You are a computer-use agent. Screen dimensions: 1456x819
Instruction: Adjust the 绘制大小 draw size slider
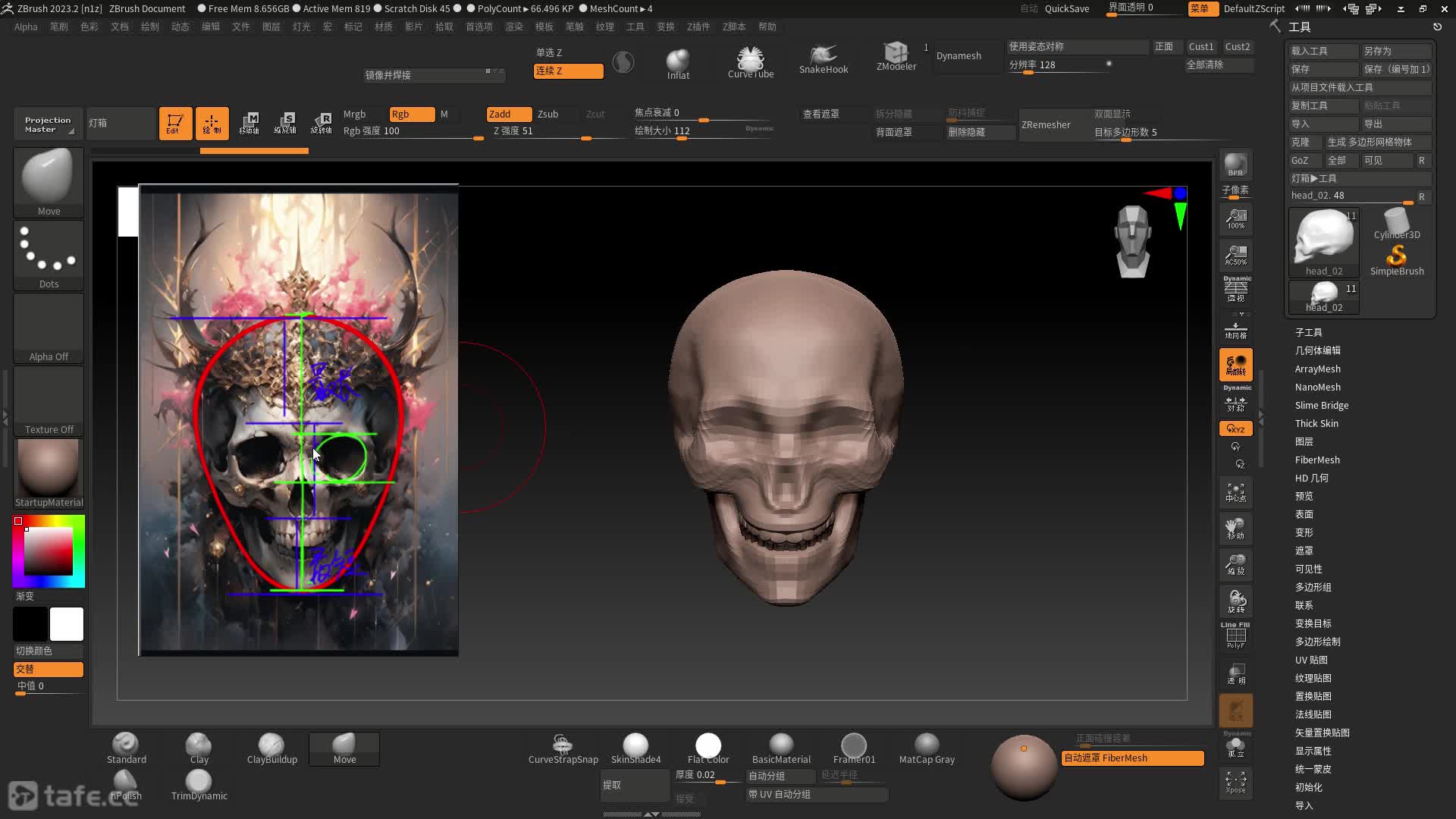tap(703, 132)
